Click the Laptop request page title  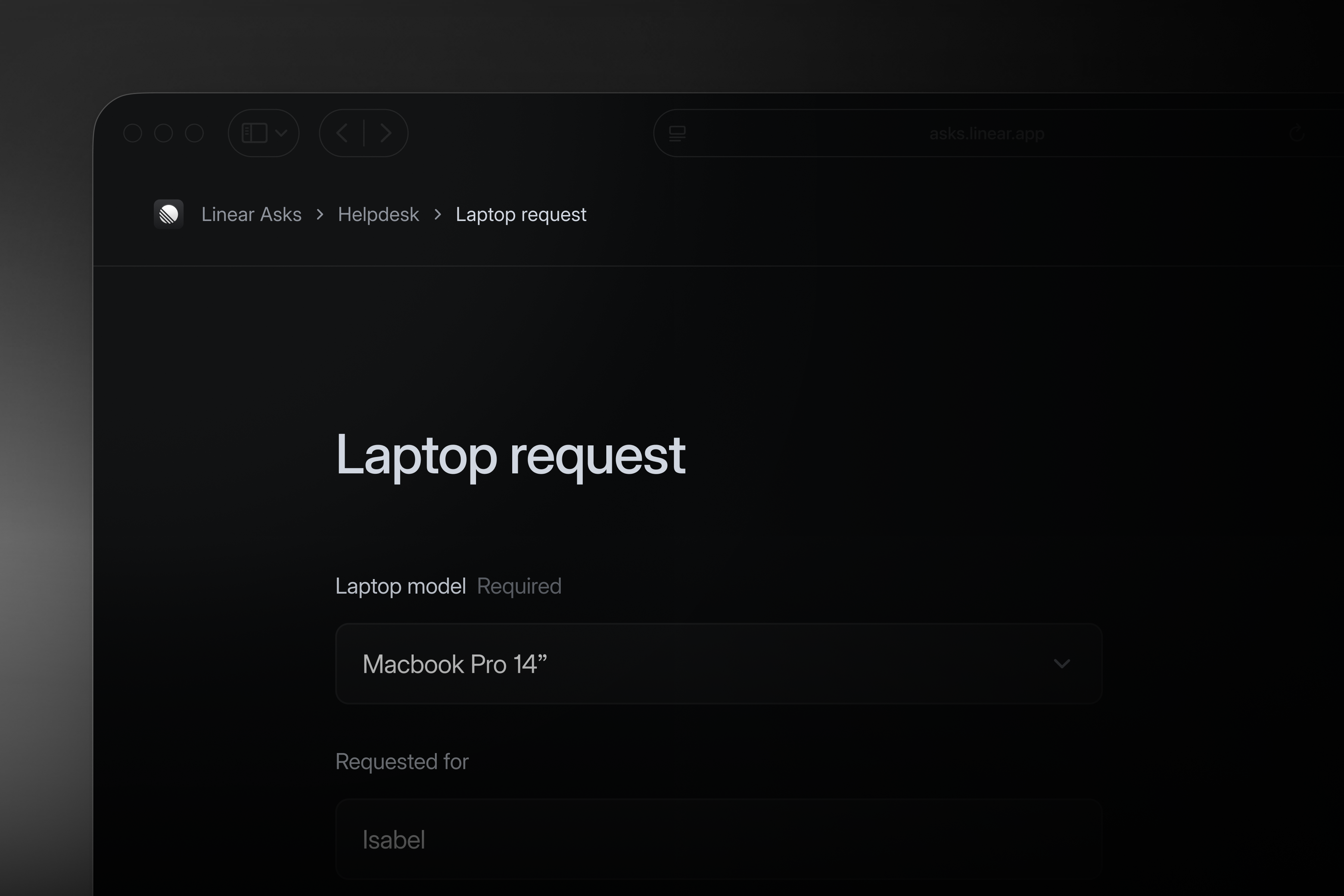pos(510,454)
